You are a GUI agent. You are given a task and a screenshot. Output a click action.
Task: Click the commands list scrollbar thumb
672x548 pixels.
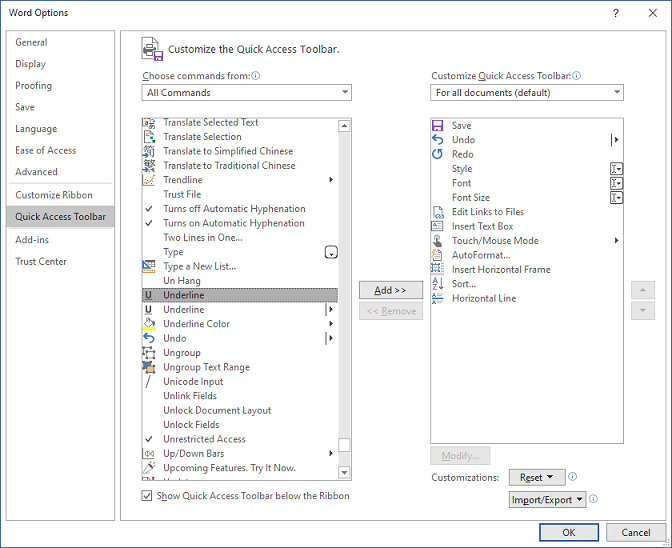[x=344, y=445]
